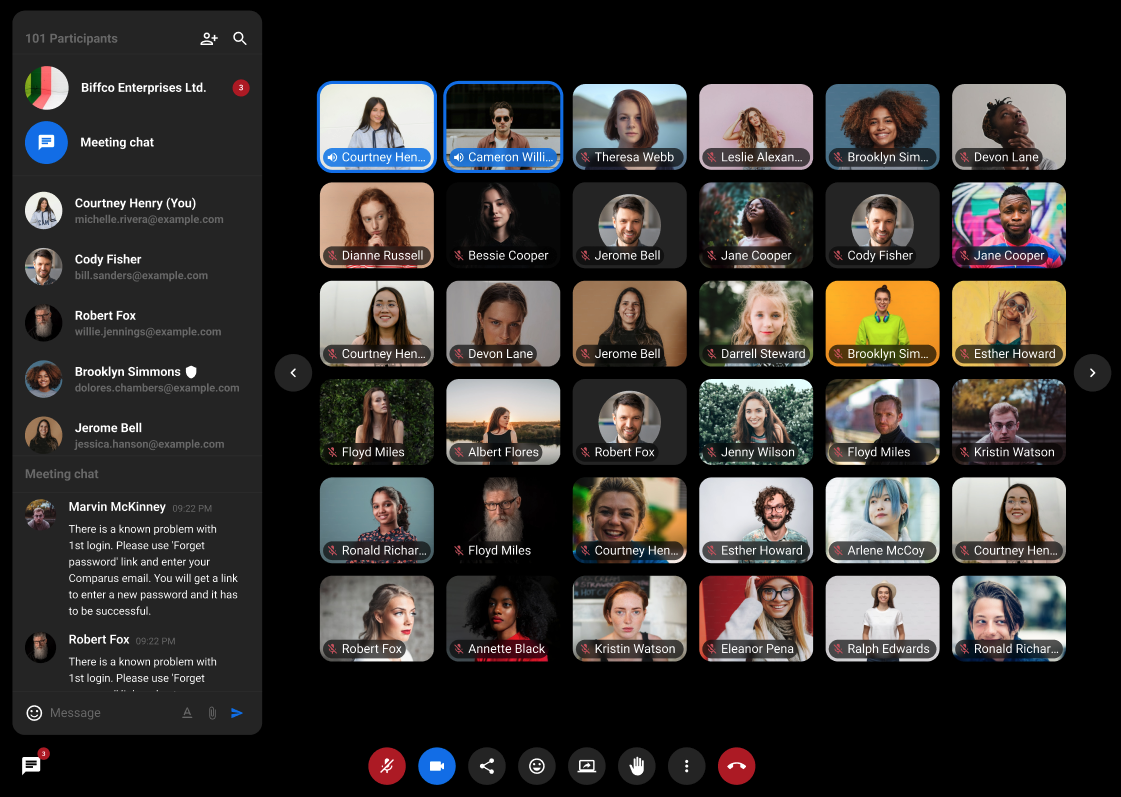
Task: Click muted mic icon on Arlene McCoy tile
Action: [x=837, y=551]
